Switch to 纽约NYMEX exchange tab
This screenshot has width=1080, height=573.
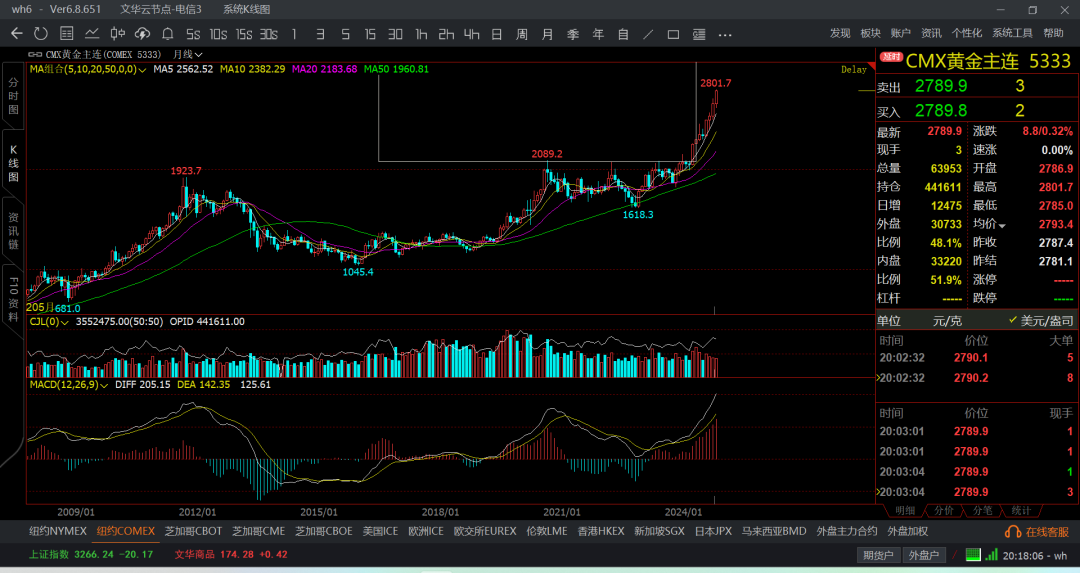pos(58,531)
